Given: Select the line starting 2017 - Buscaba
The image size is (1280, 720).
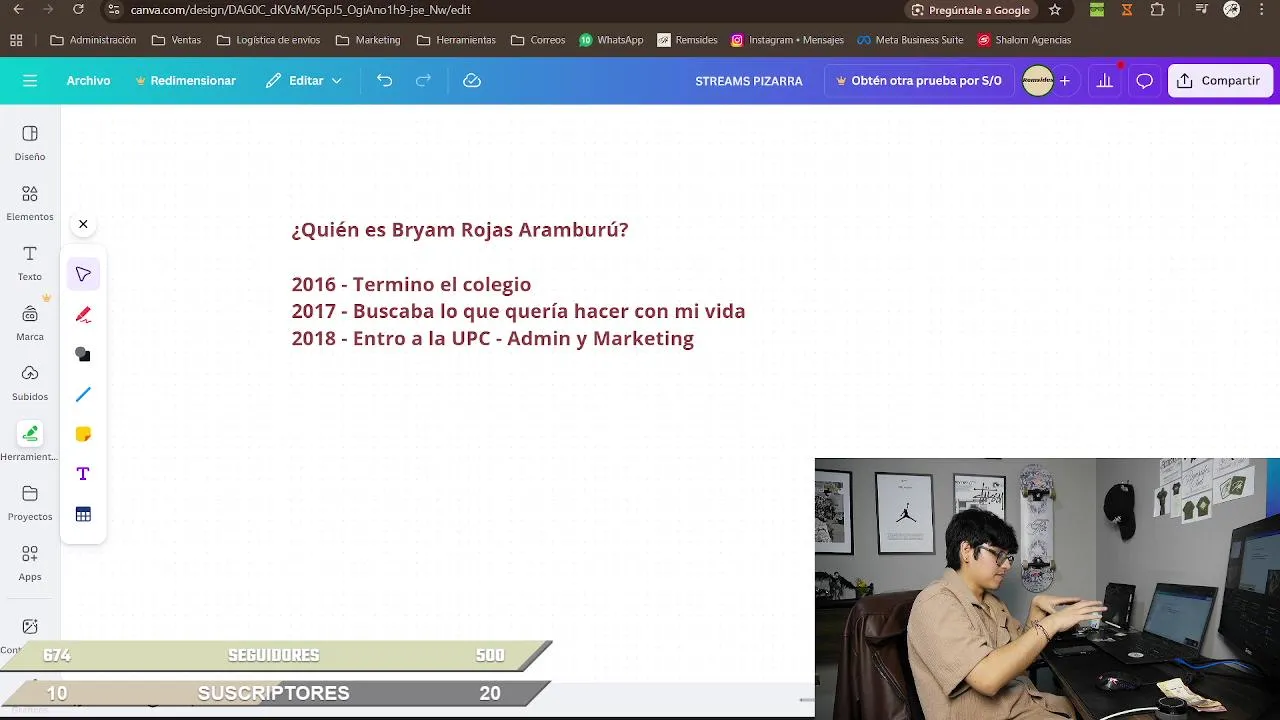Looking at the screenshot, I should tap(518, 312).
